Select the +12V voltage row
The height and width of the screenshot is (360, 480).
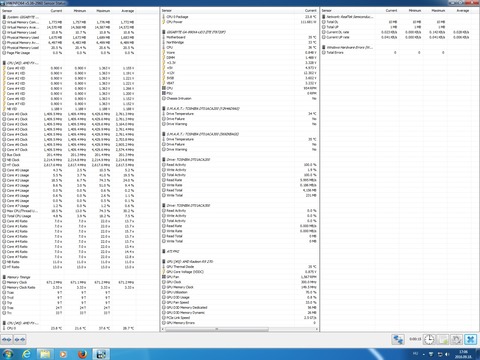[239, 73]
